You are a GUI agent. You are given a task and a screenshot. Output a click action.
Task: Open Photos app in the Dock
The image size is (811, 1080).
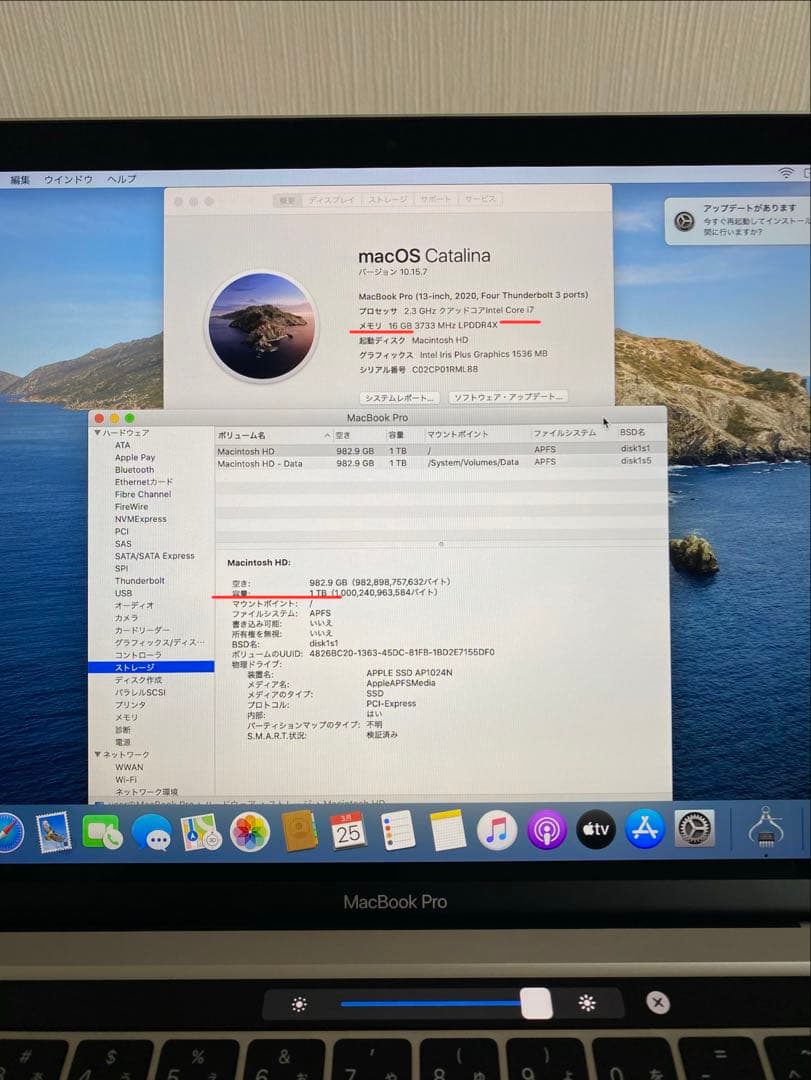249,831
